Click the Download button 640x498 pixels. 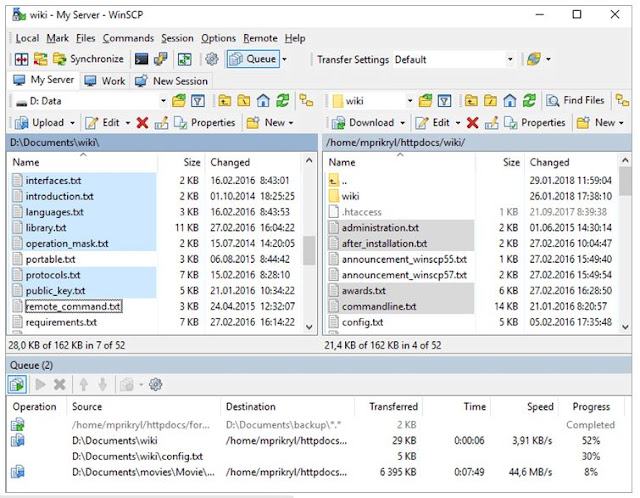(363, 122)
